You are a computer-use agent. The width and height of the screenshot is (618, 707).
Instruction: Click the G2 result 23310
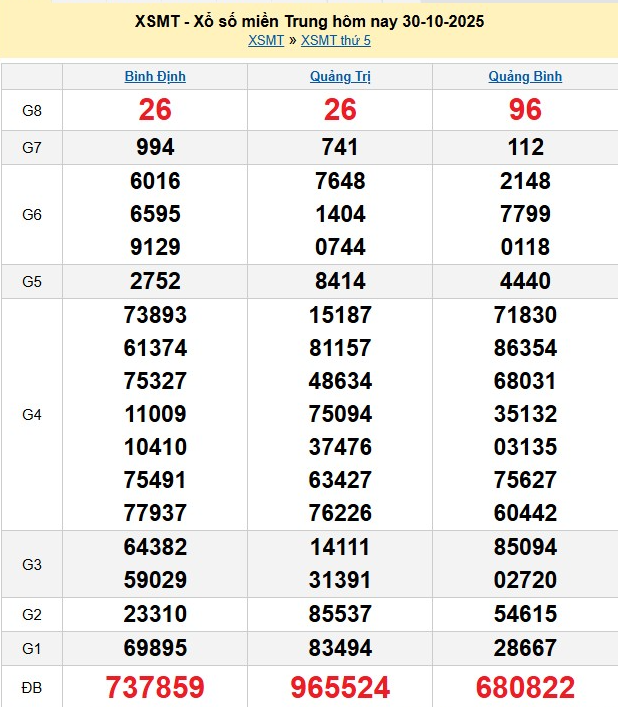tap(155, 614)
